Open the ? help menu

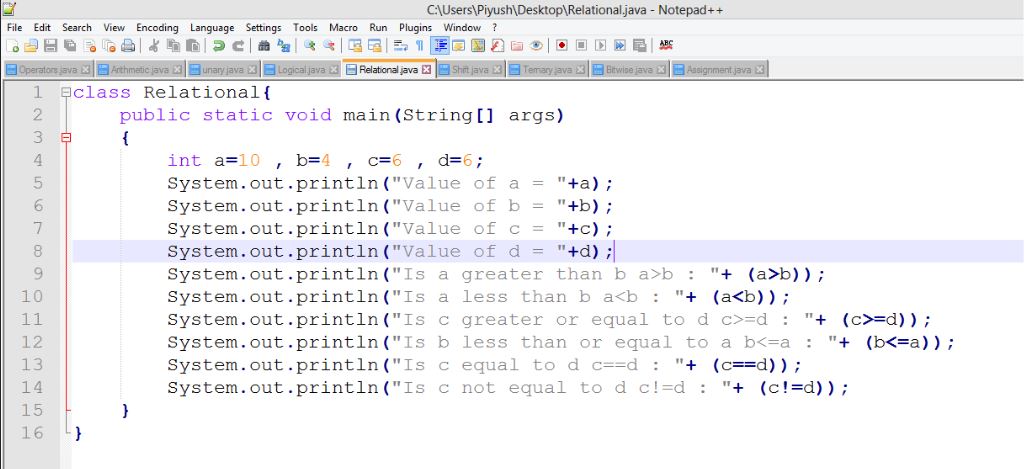click(495, 27)
